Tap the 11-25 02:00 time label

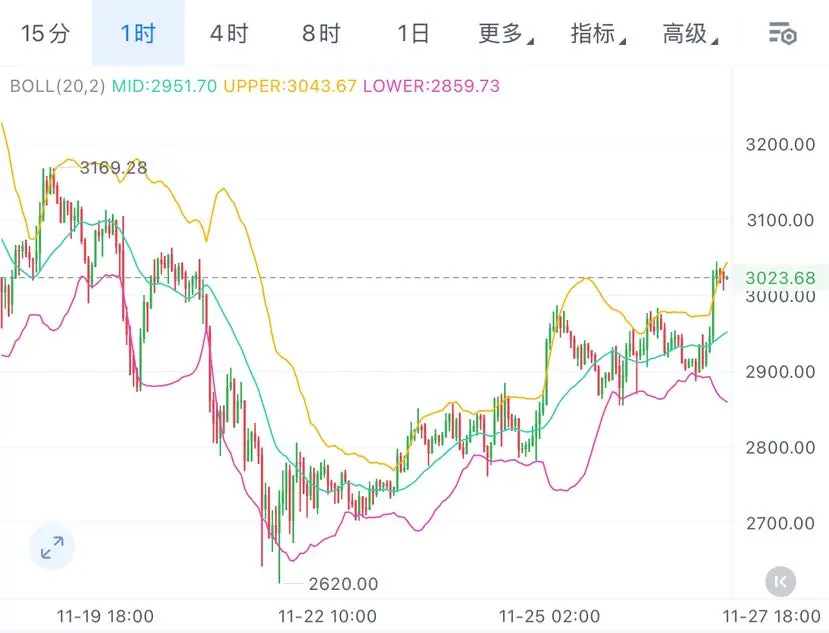(549, 616)
